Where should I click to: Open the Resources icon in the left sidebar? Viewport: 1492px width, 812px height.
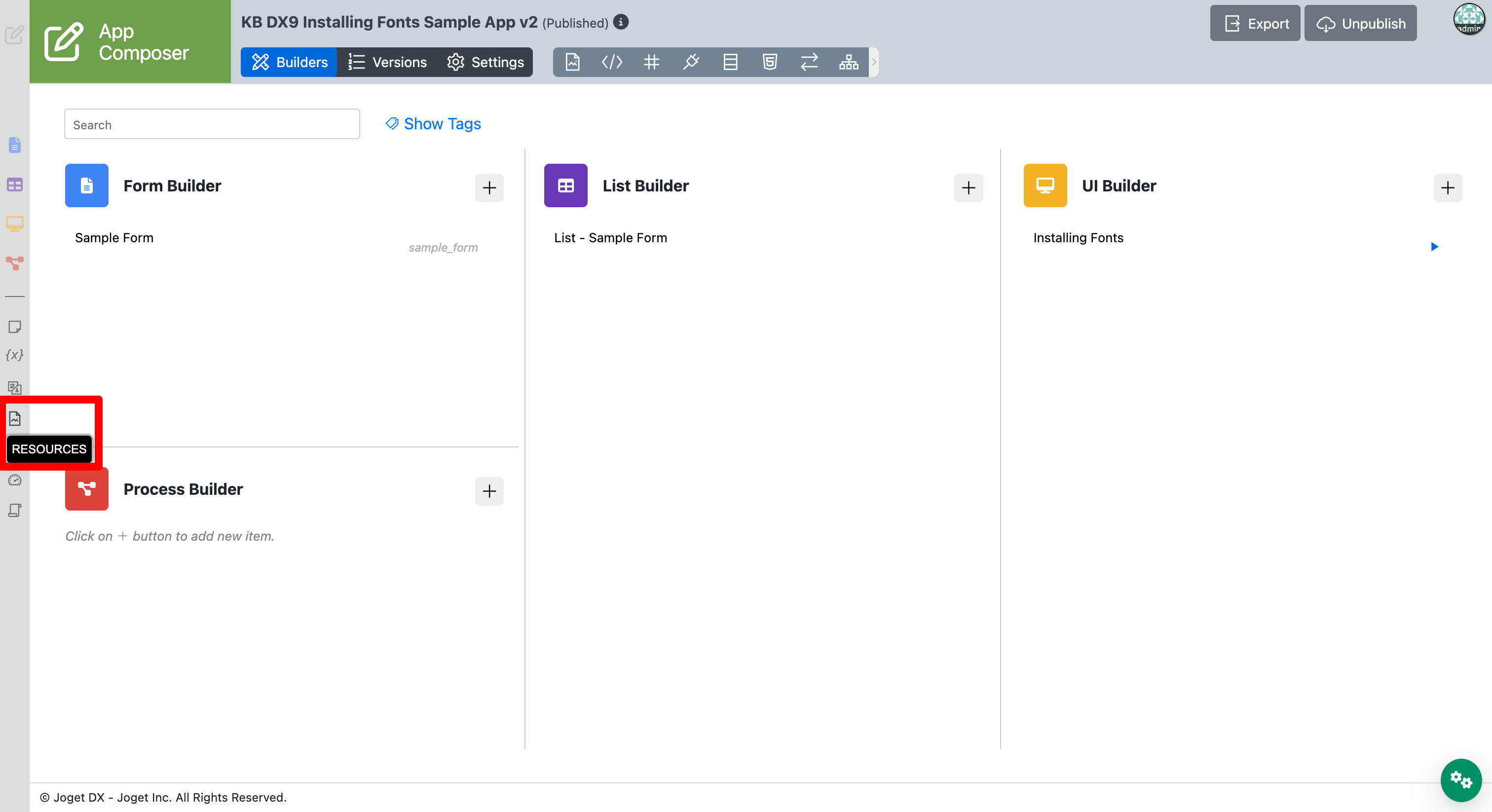(x=14, y=418)
